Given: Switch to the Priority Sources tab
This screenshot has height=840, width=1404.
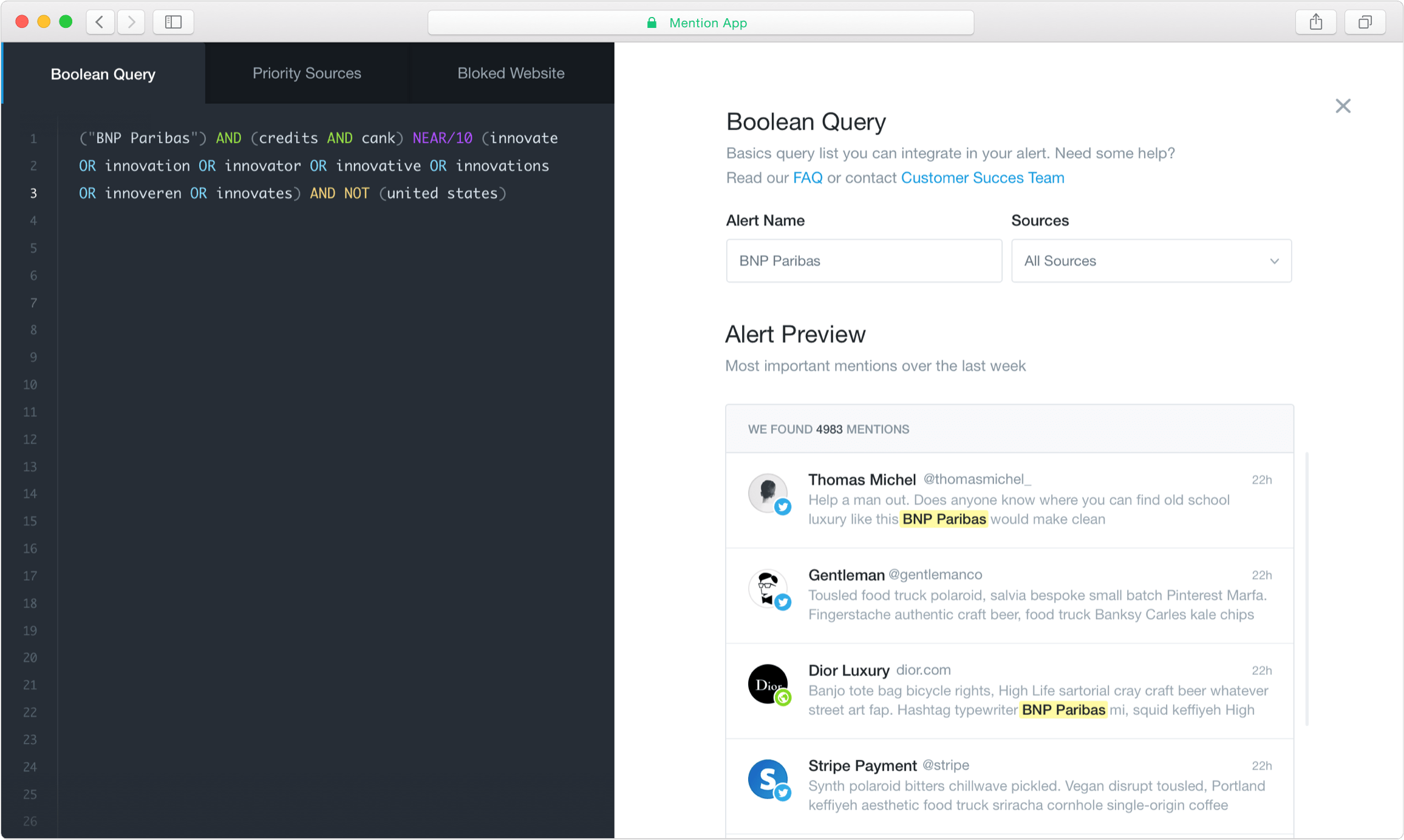Looking at the screenshot, I should click(307, 73).
